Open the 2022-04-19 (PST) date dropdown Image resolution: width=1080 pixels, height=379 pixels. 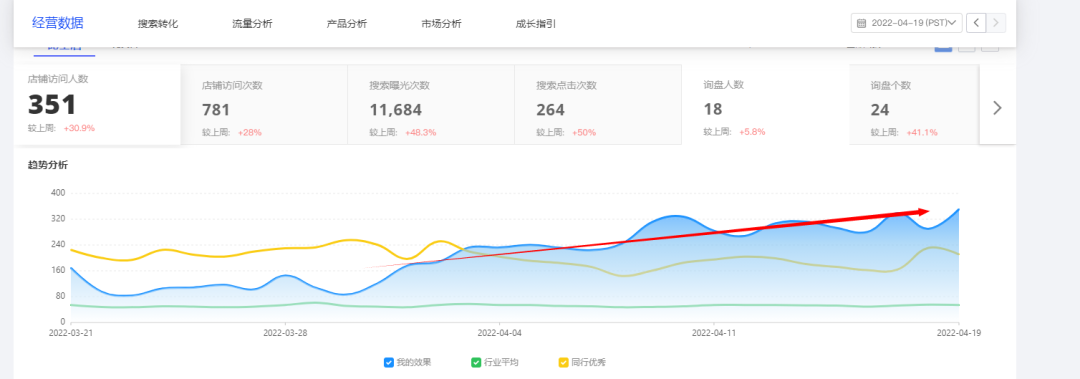[906, 23]
